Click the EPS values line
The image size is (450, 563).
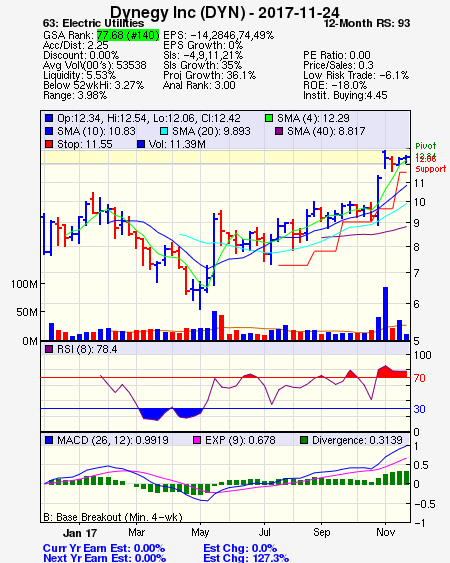(x=218, y=35)
